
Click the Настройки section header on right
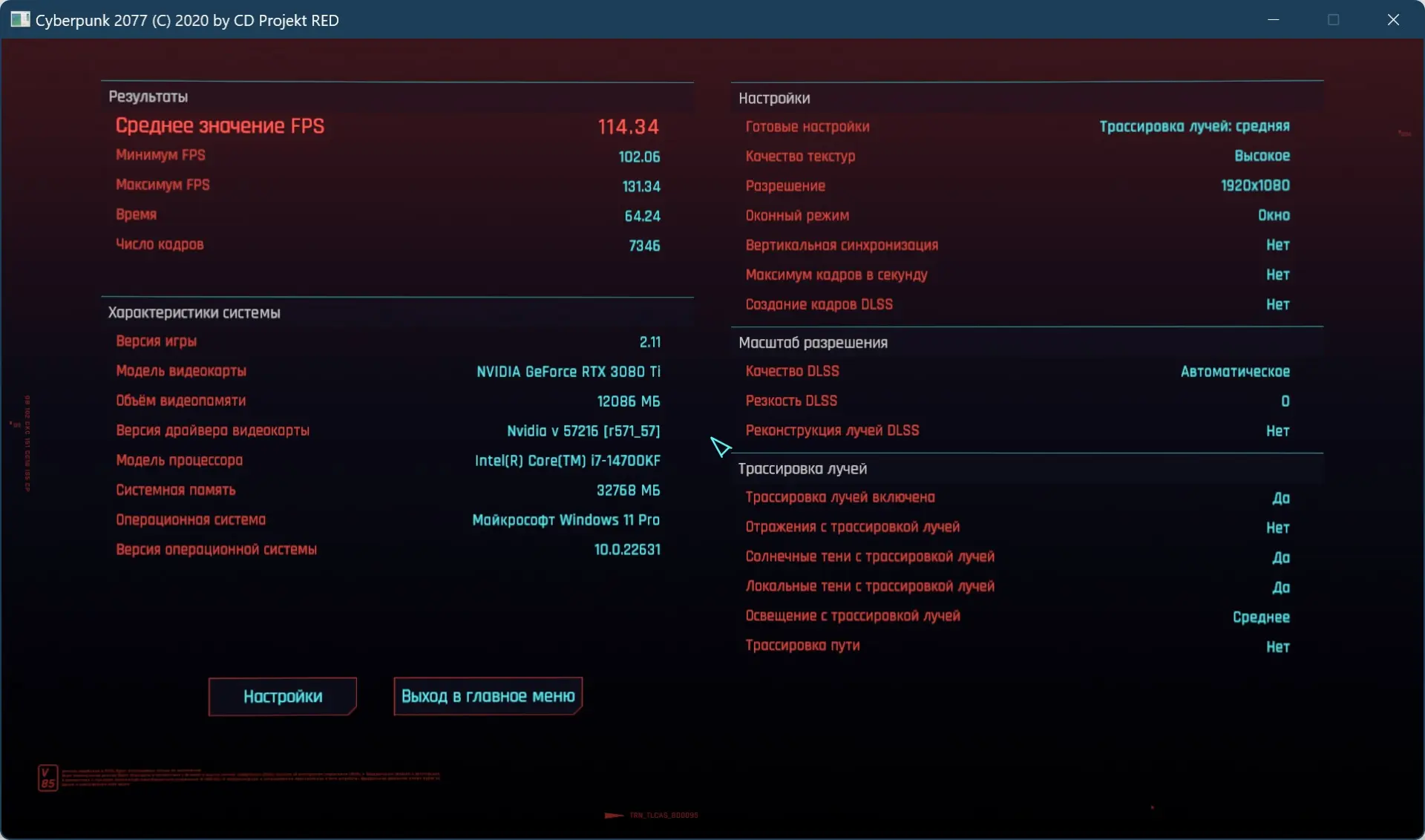click(774, 98)
